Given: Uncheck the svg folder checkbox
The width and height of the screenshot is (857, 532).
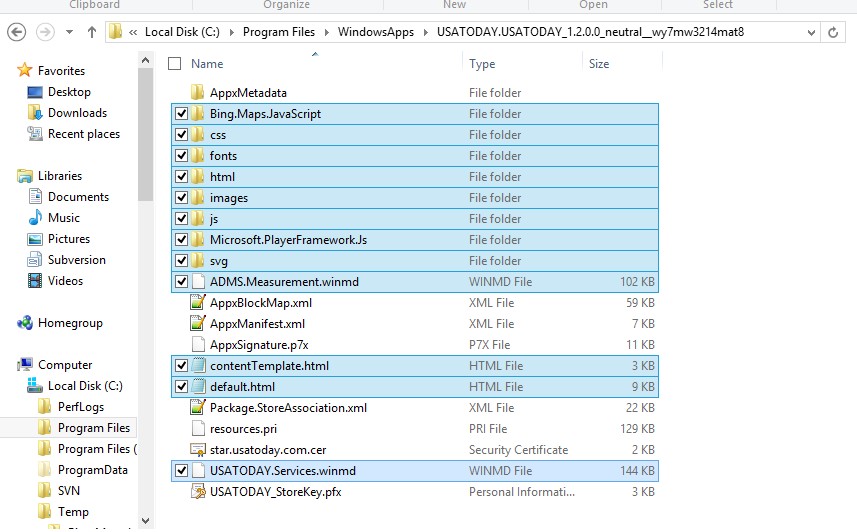Looking at the screenshot, I should click(181, 261).
